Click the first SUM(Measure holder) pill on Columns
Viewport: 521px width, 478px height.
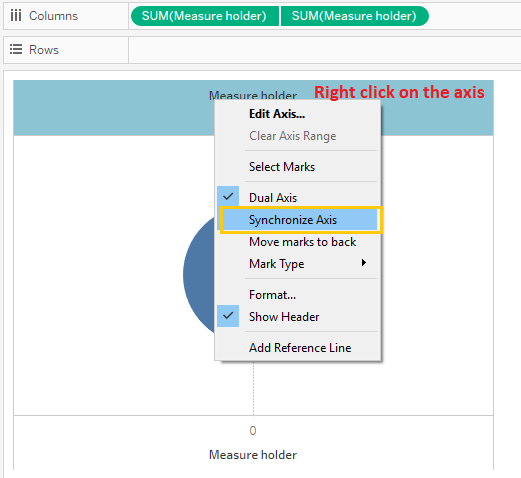[x=205, y=16]
